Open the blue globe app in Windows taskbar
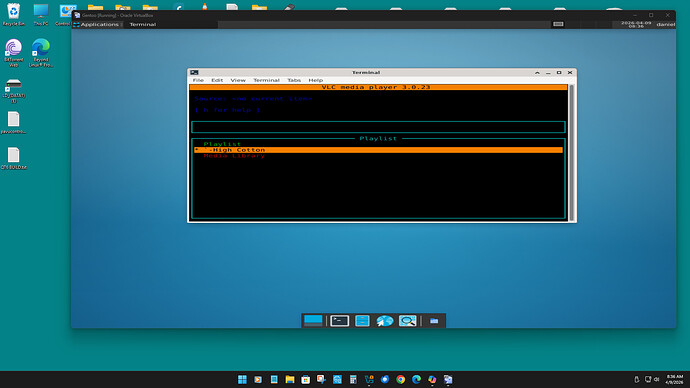690x388 pixels. pos(337,379)
